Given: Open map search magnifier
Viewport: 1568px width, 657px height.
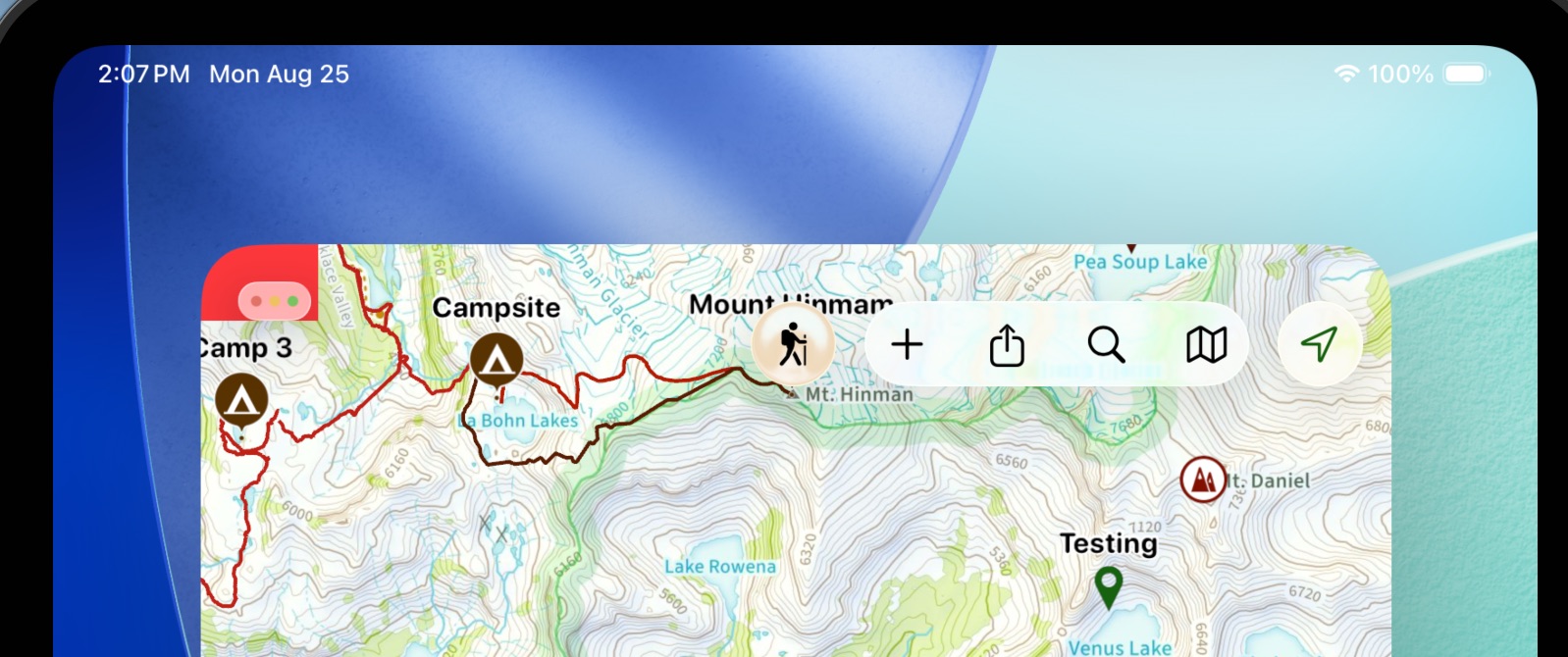Looking at the screenshot, I should tap(1106, 344).
